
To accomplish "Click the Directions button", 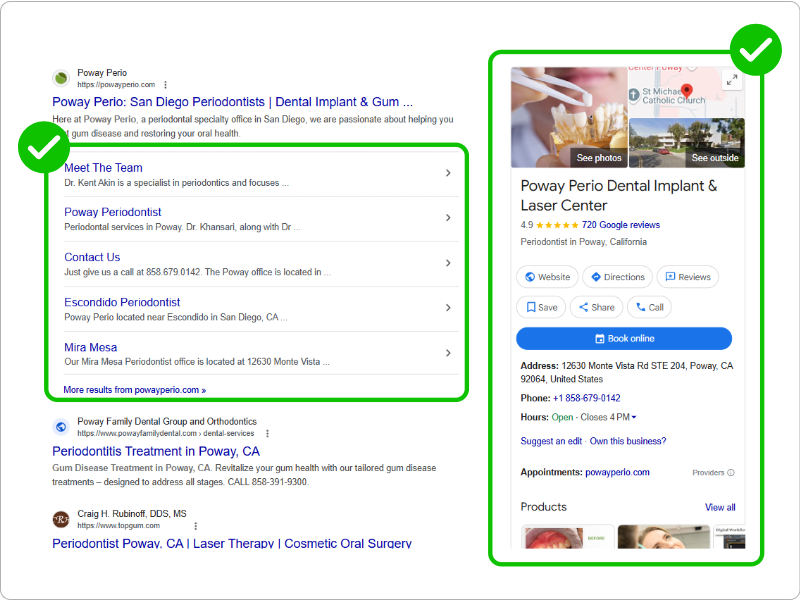I will coord(617,277).
